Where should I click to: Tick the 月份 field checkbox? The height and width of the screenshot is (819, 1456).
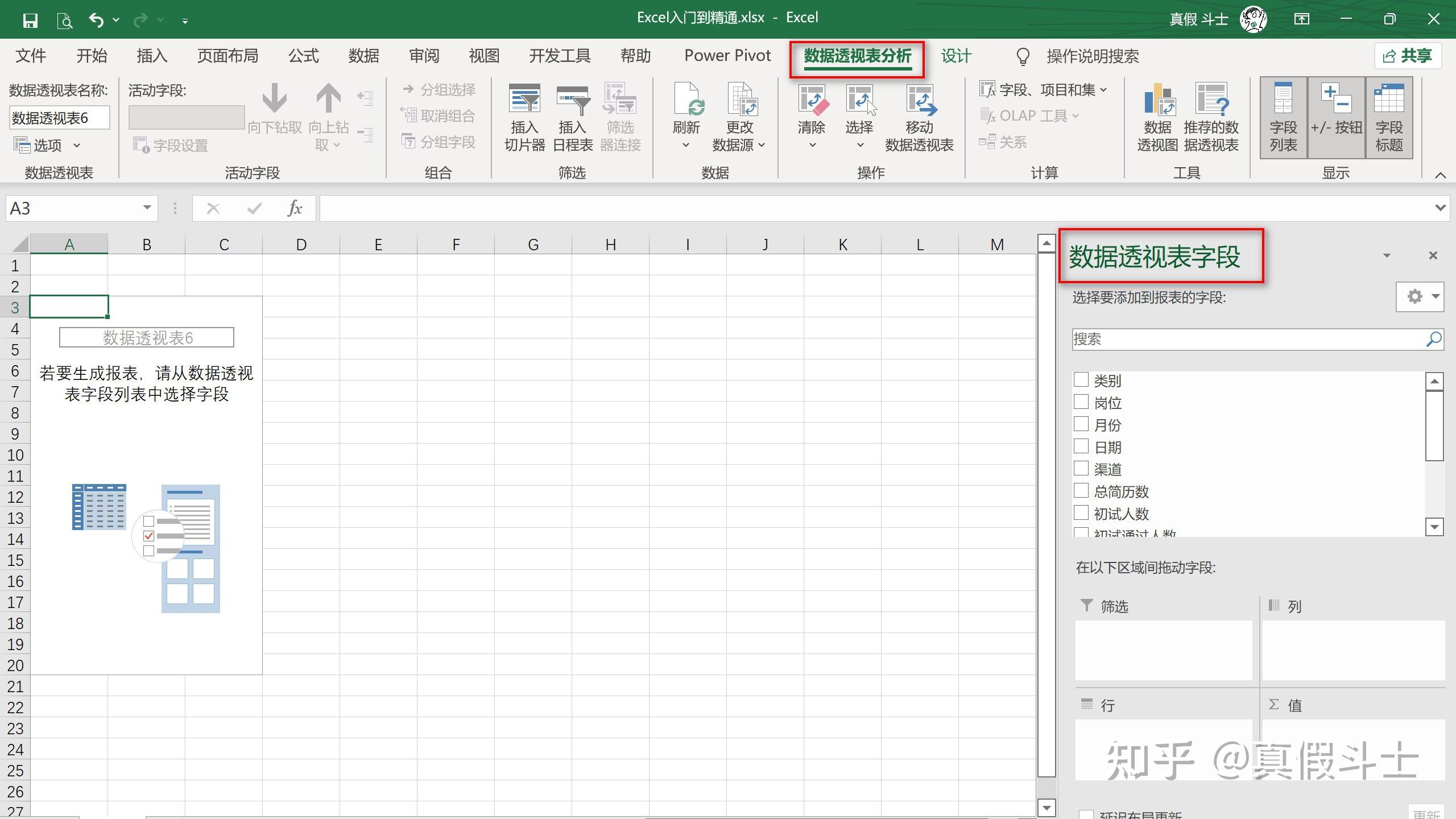point(1081,424)
